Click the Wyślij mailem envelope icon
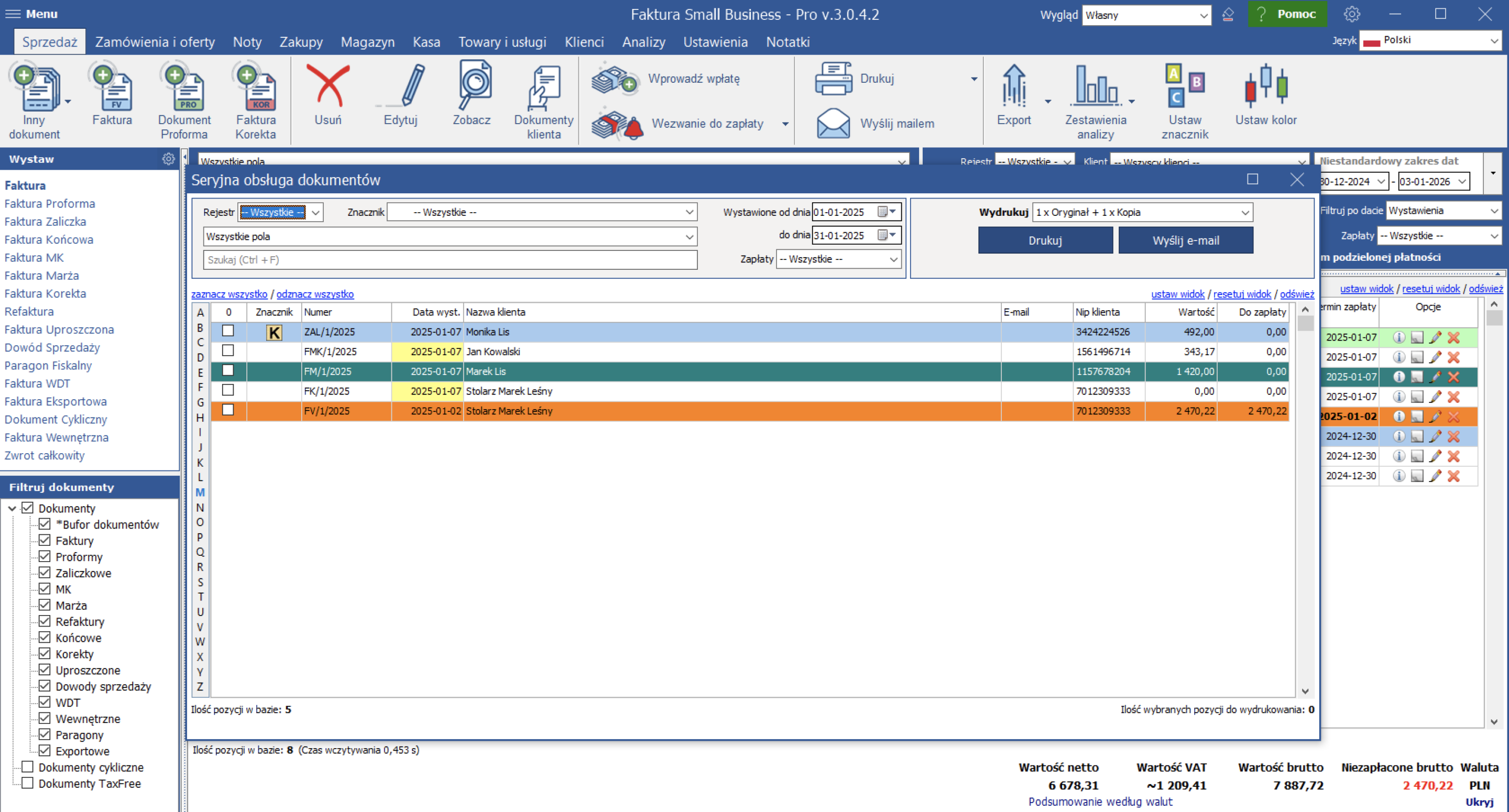Image resolution: width=1509 pixels, height=812 pixels. tap(833, 123)
